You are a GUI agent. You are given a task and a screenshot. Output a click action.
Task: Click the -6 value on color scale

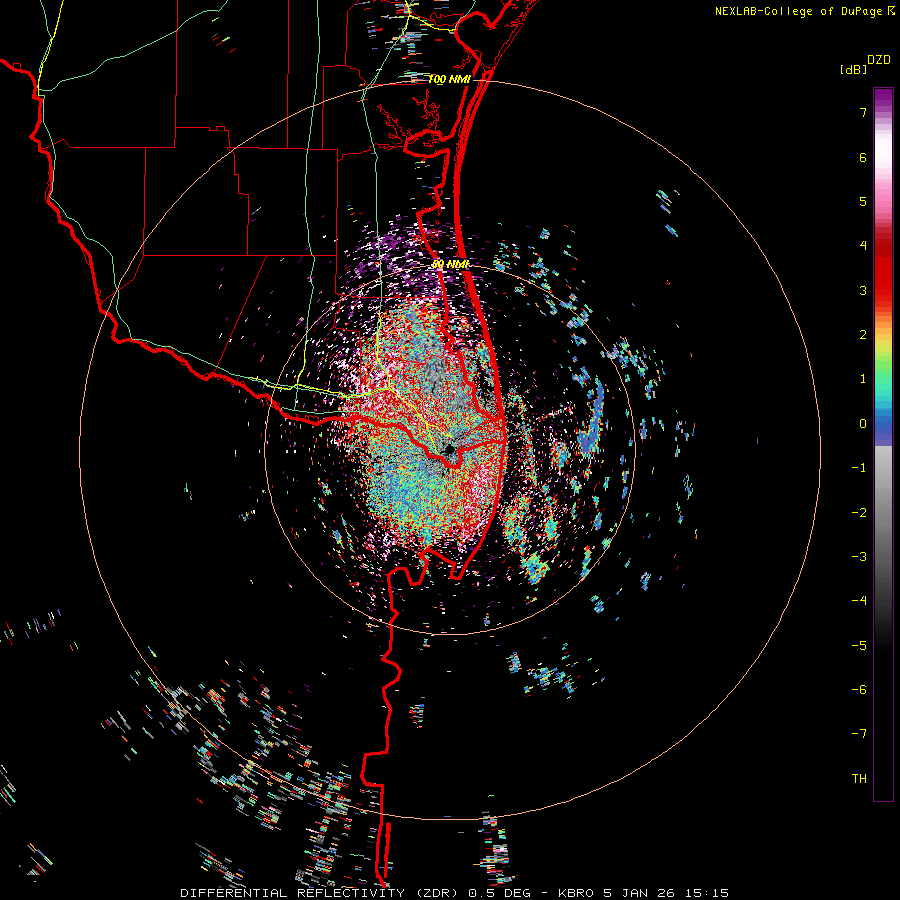859,690
